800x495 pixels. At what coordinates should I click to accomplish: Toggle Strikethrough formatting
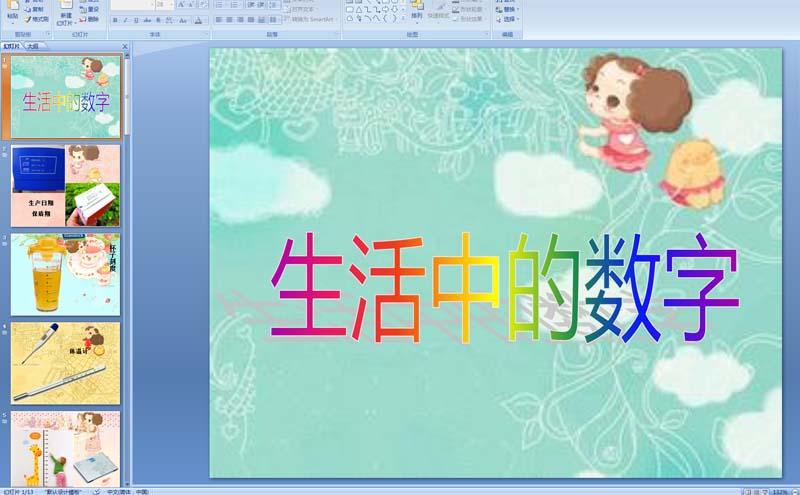pyautogui.click(x=147, y=20)
